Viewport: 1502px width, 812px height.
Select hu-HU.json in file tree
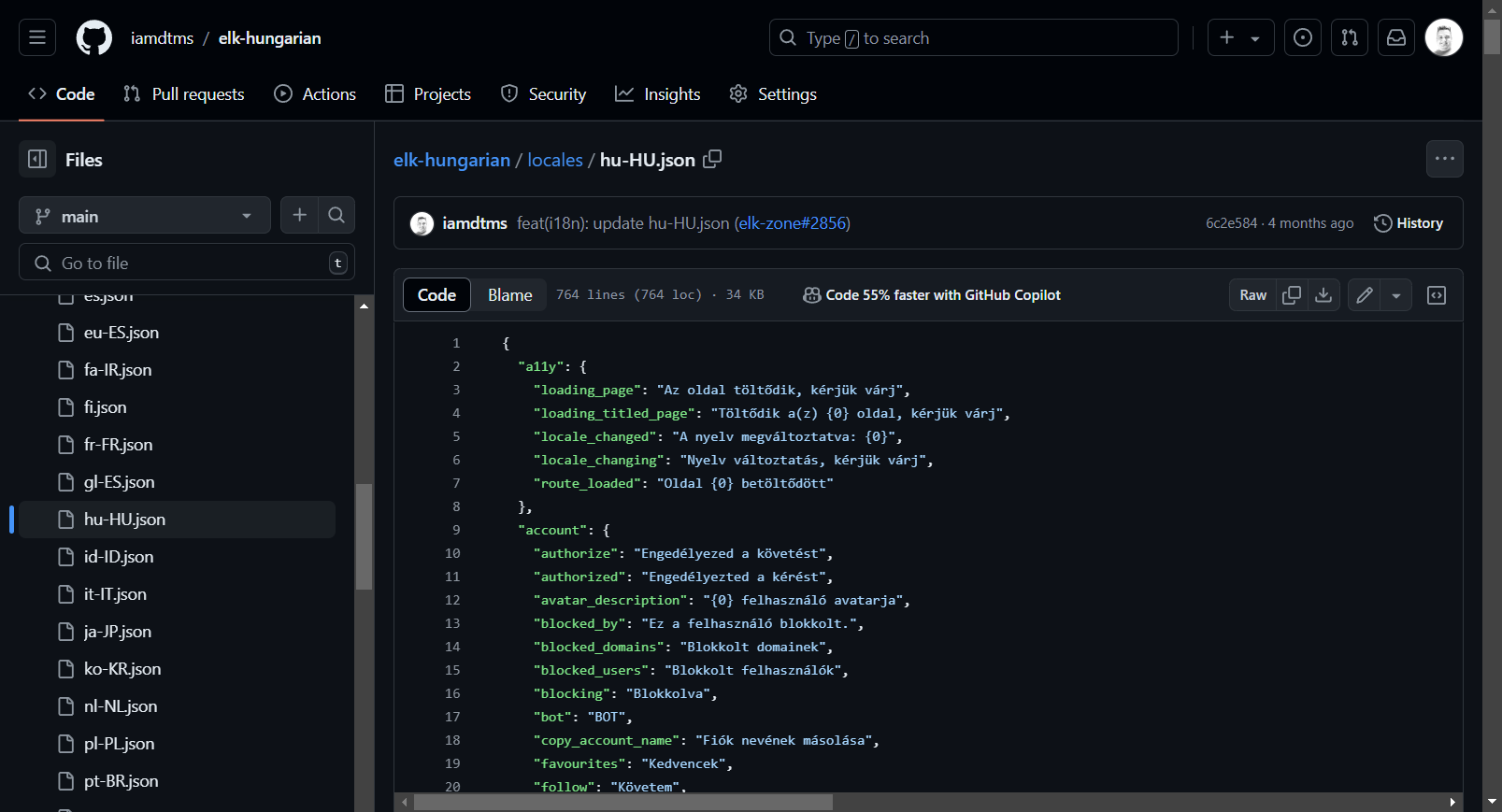coord(178,520)
